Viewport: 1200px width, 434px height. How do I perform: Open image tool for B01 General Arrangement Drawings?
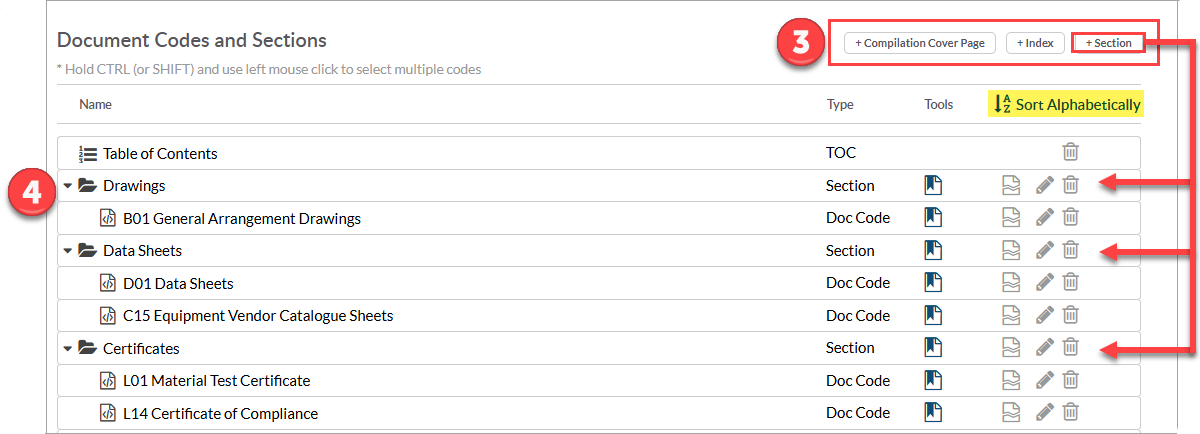(1012, 218)
